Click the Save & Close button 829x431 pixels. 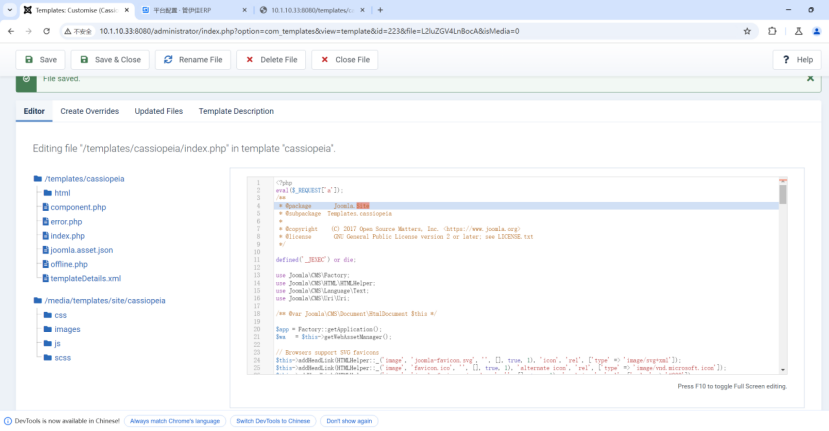point(109,60)
